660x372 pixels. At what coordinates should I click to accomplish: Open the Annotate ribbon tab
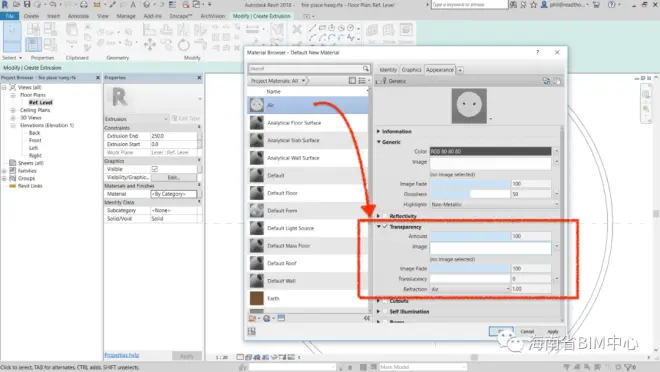[78, 16]
